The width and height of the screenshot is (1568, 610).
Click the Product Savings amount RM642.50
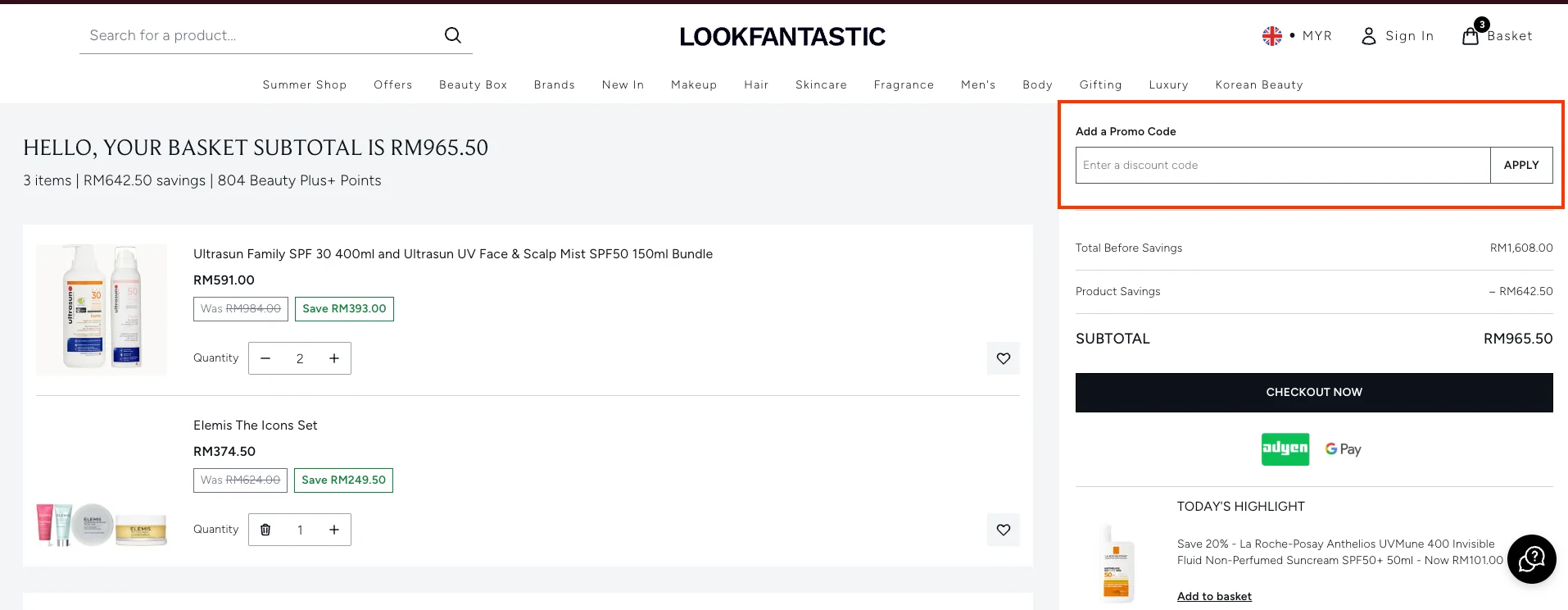click(x=1520, y=291)
